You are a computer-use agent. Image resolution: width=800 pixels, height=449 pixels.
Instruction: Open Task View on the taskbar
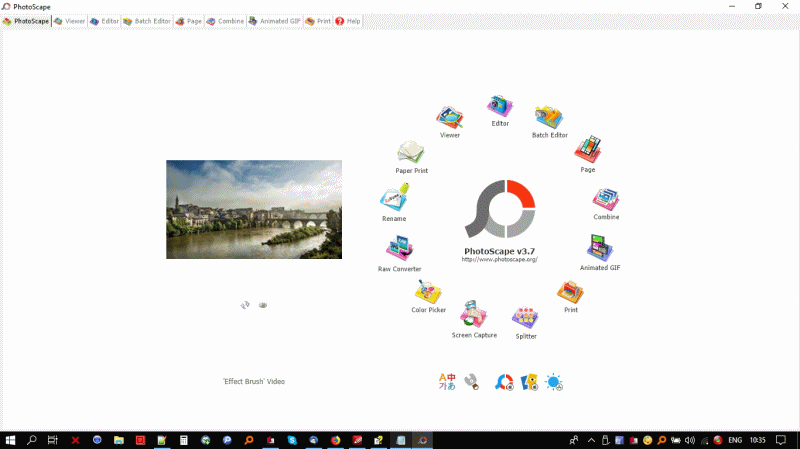coord(53,440)
